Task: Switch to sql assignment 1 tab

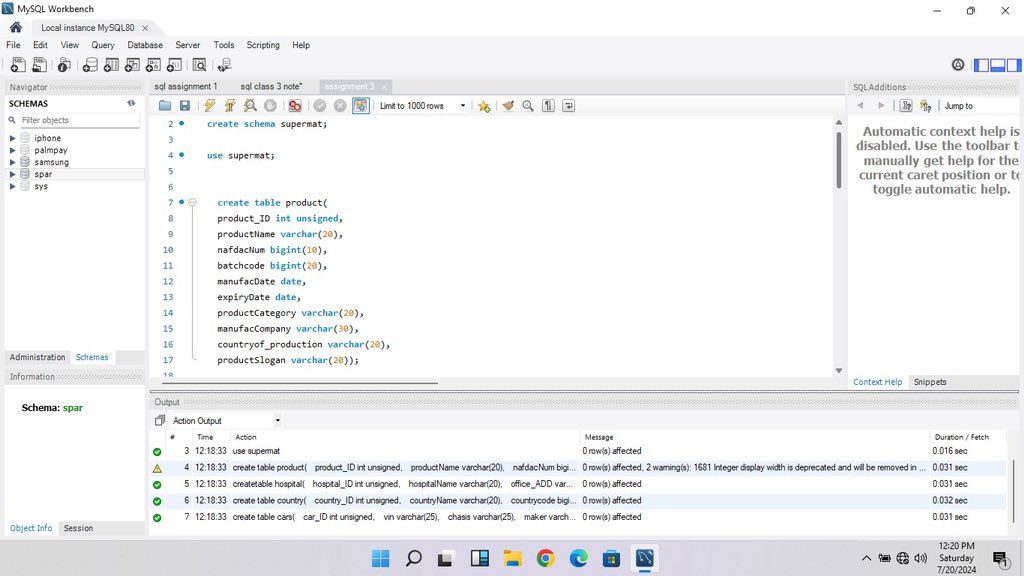Action: [186, 86]
